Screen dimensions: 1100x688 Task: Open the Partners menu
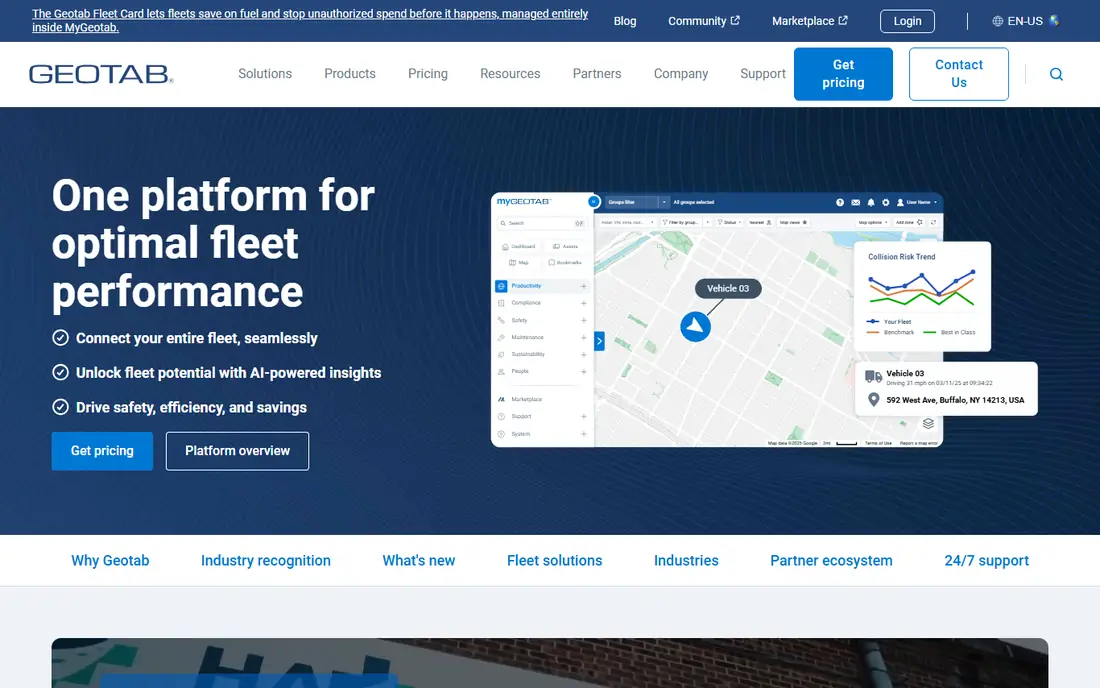tap(597, 74)
